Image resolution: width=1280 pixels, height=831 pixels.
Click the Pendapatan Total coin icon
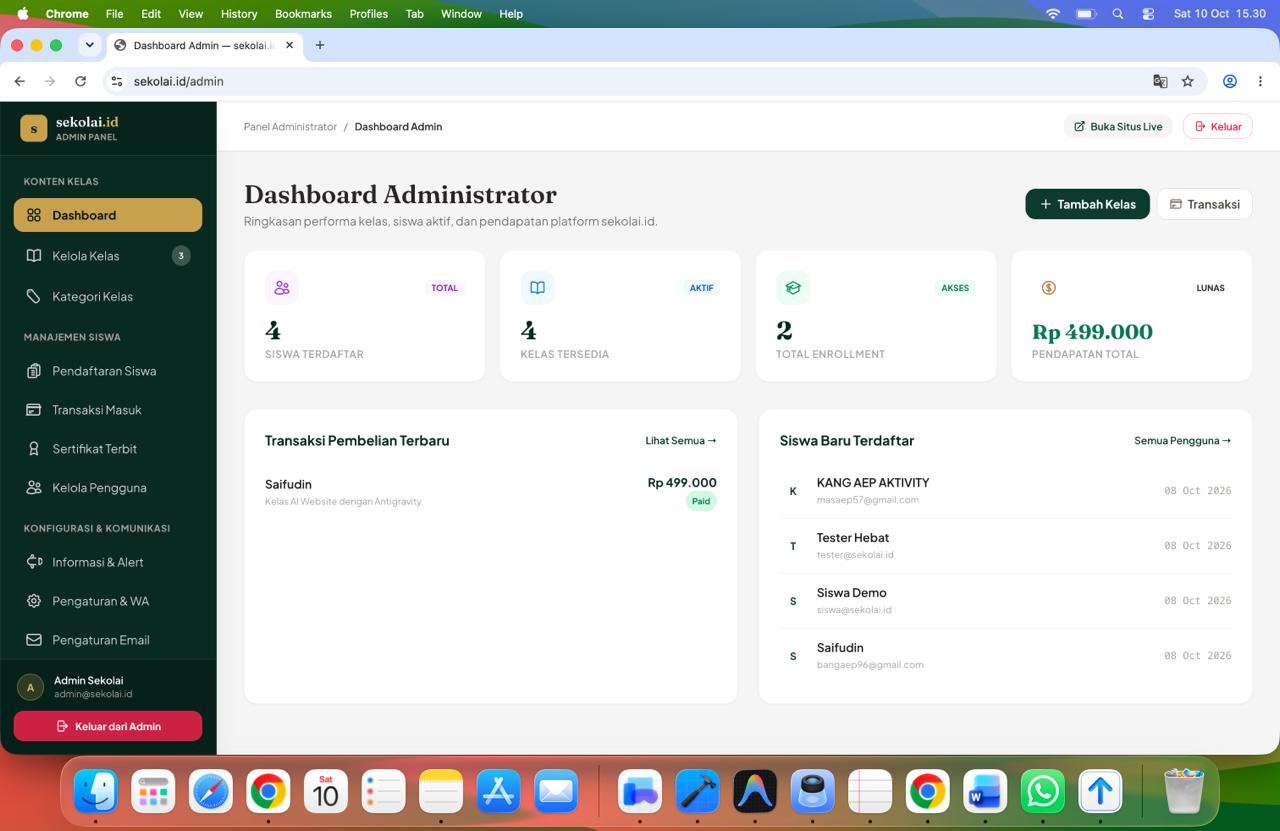[x=1049, y=288]
